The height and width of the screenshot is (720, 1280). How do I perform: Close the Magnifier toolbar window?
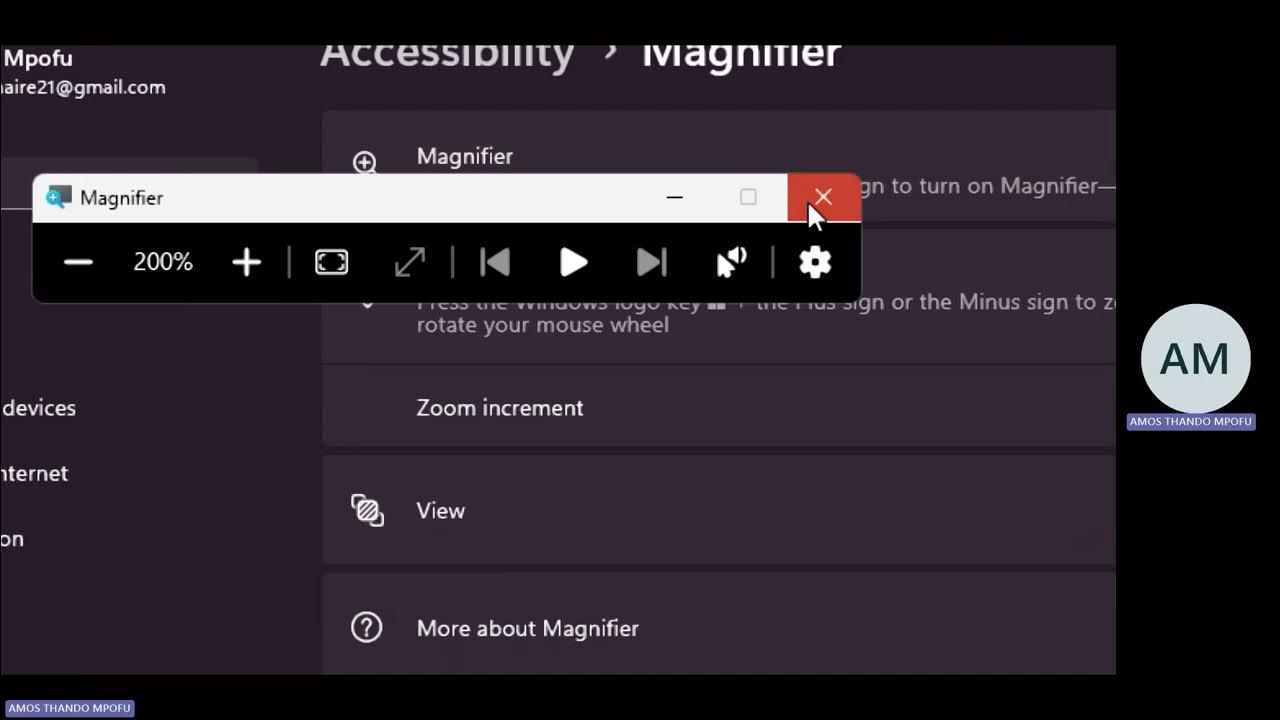pyautogui.click(x=823, y=197)
